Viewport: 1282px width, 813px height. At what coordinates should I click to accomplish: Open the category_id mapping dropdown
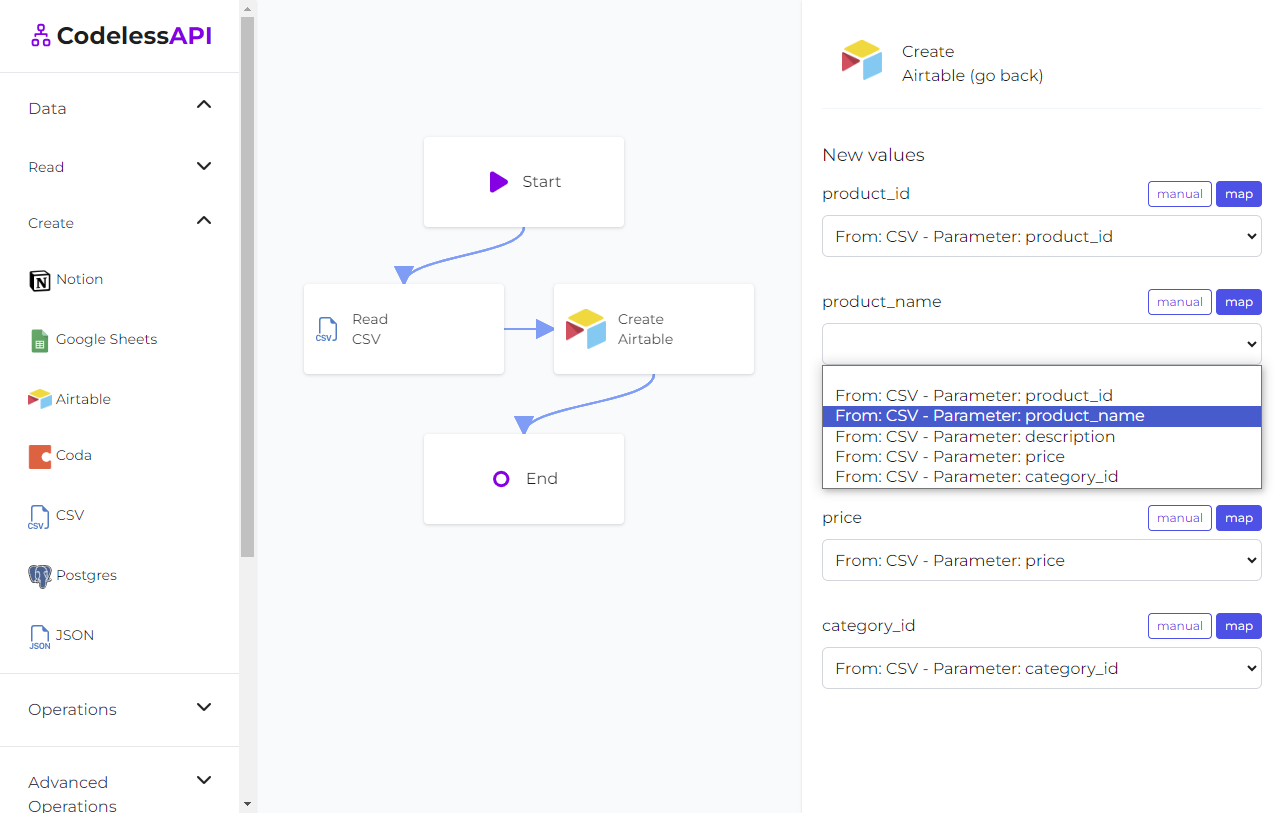tap(1042, 668)
